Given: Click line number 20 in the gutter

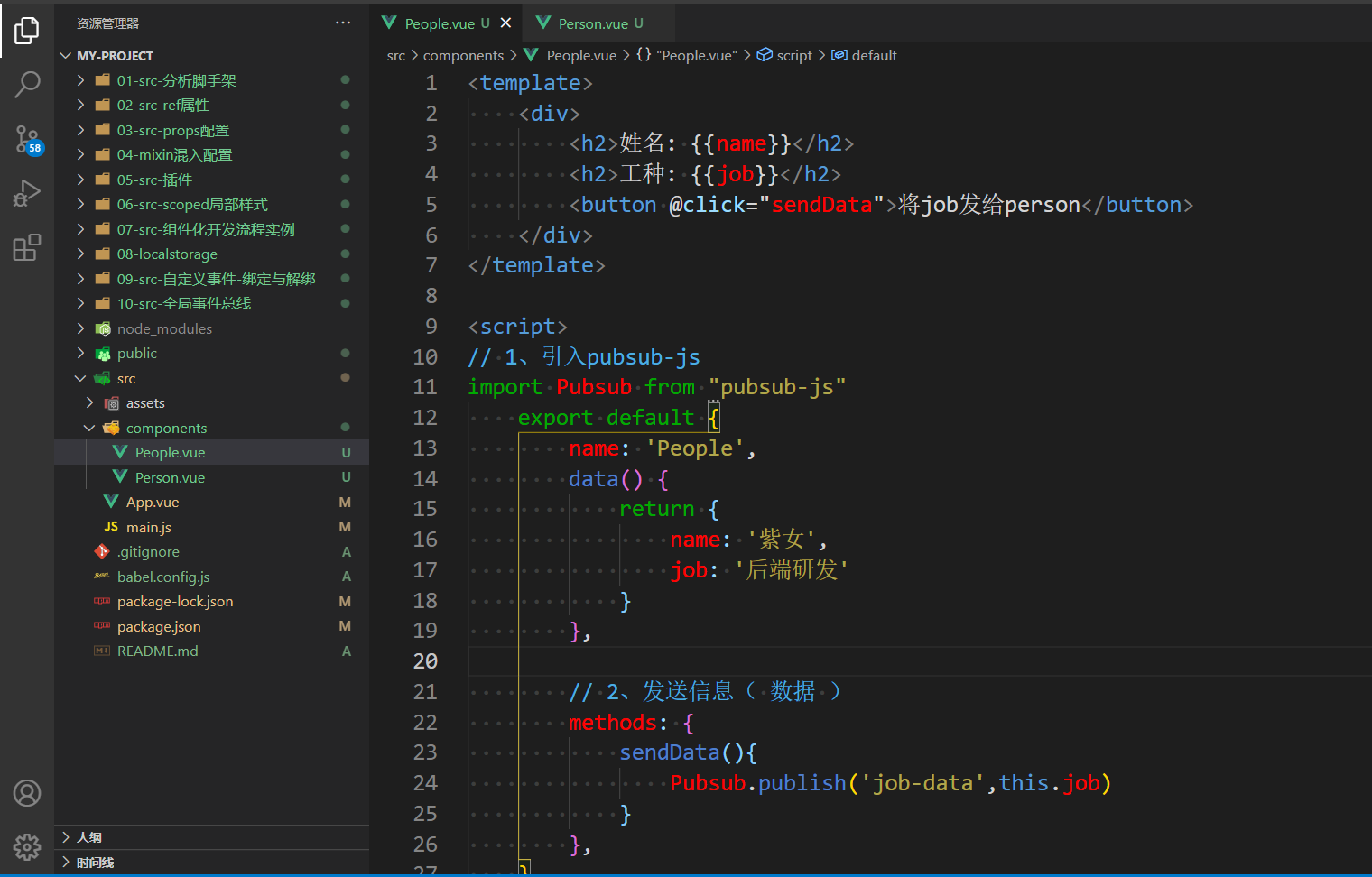Looking at the screenshot, I should (425, 661).
